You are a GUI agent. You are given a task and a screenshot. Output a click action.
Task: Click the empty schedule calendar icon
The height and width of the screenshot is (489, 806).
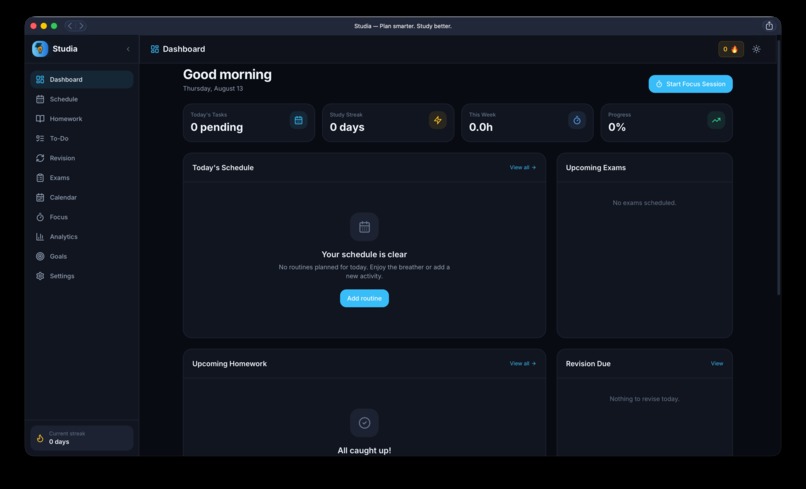pyautogui.click(x=364, y=227)
